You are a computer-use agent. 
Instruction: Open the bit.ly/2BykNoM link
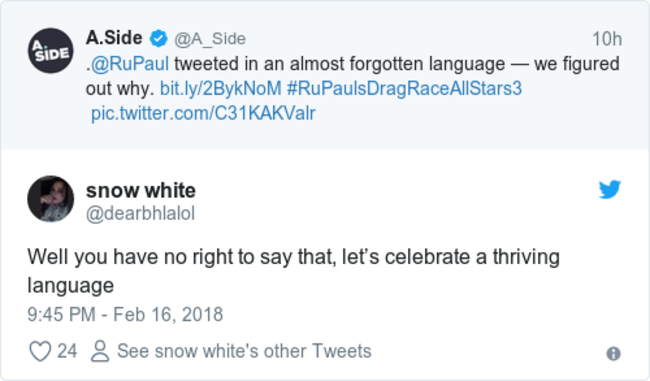coord(221,88)
